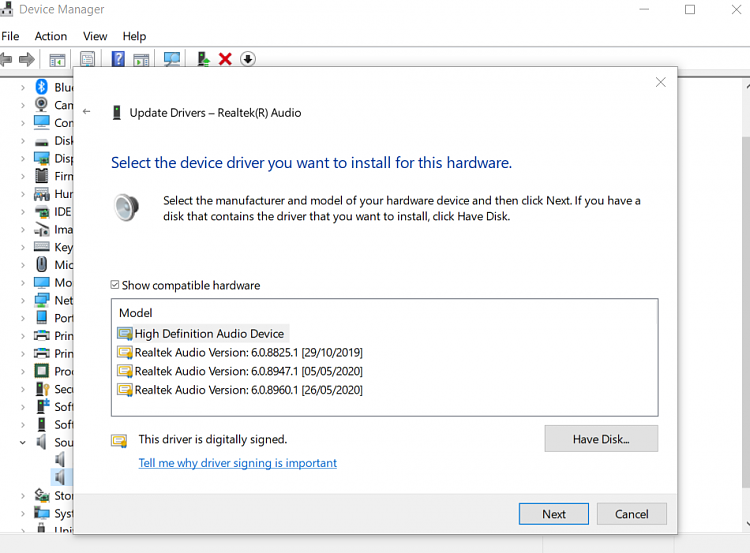
Task: Click the dialog back arrow beside Update Drivers
Action: (x=87, y=111)
